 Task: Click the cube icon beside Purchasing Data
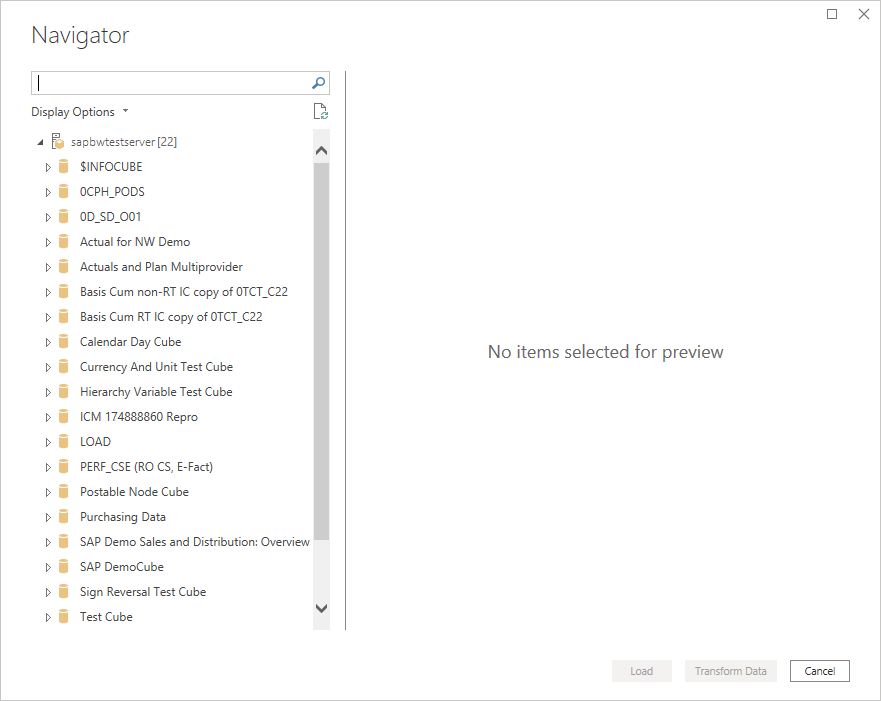click(x=63, y=516)
